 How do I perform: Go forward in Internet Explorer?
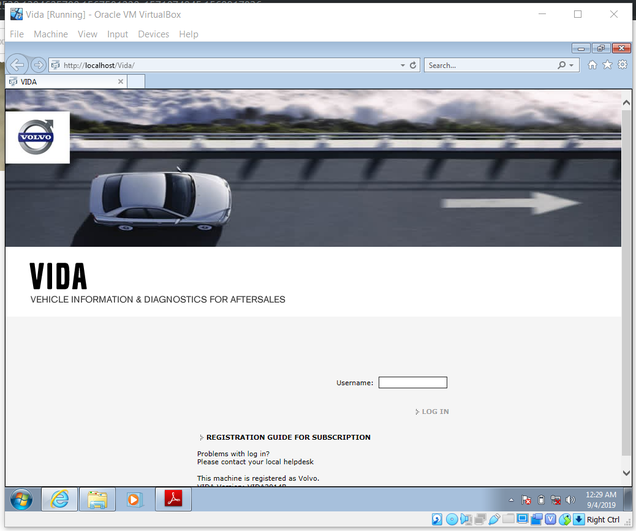[38, 64]
